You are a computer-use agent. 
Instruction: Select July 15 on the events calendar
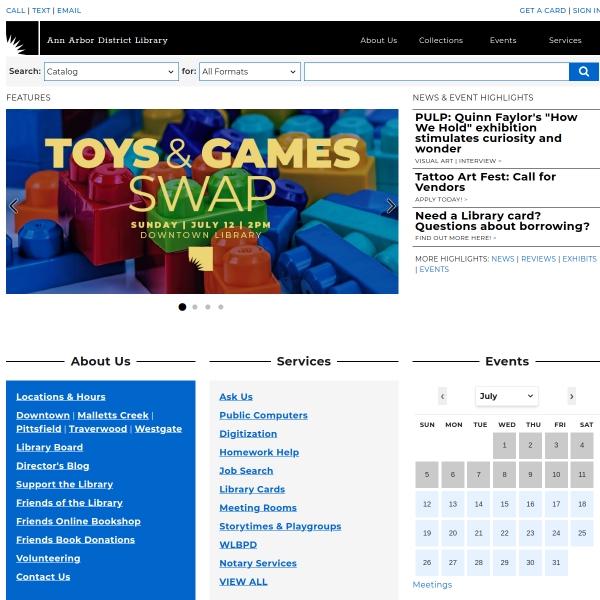point(504,504)
